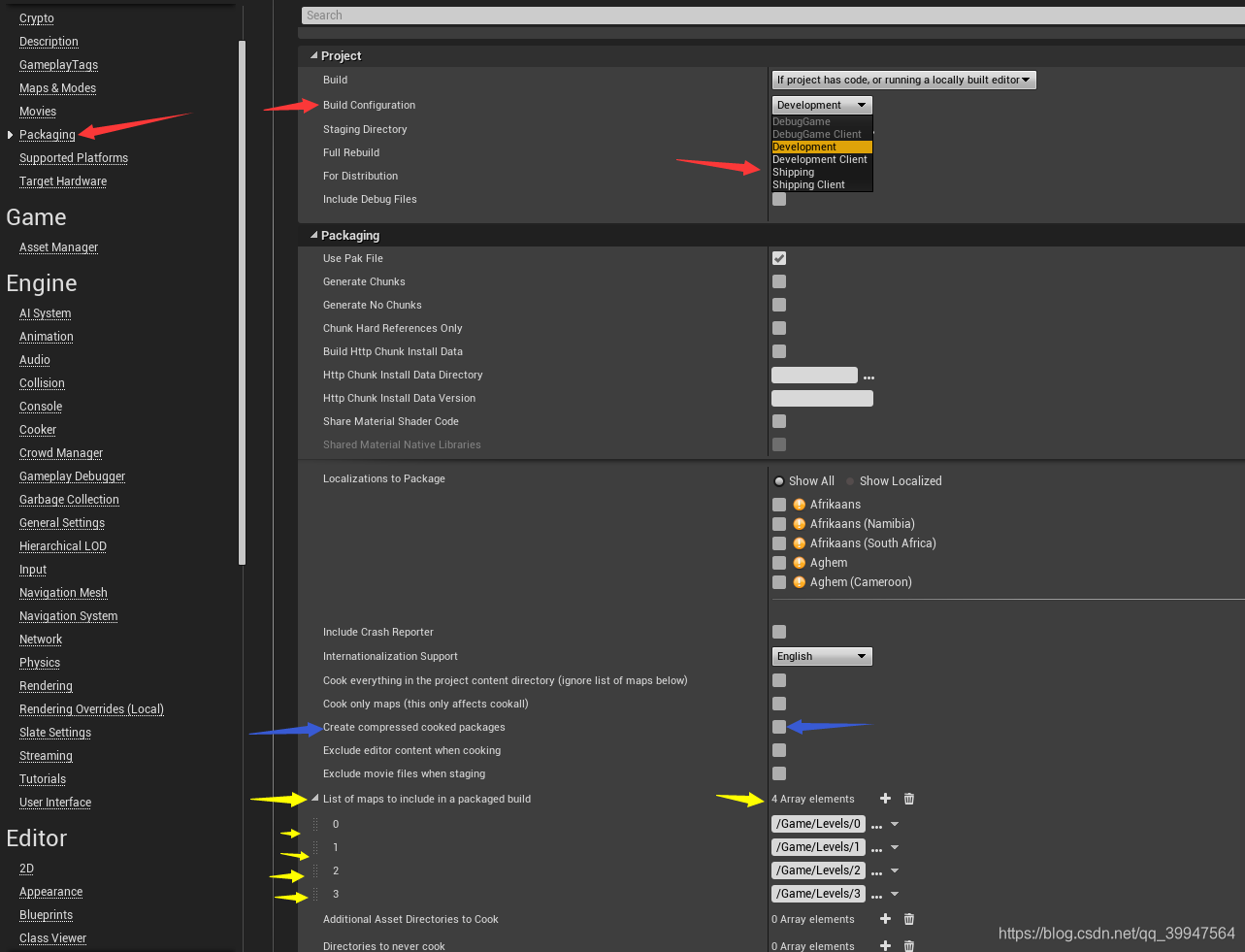
Task: Open User Interface settings
Action: [x=55, y=803]
